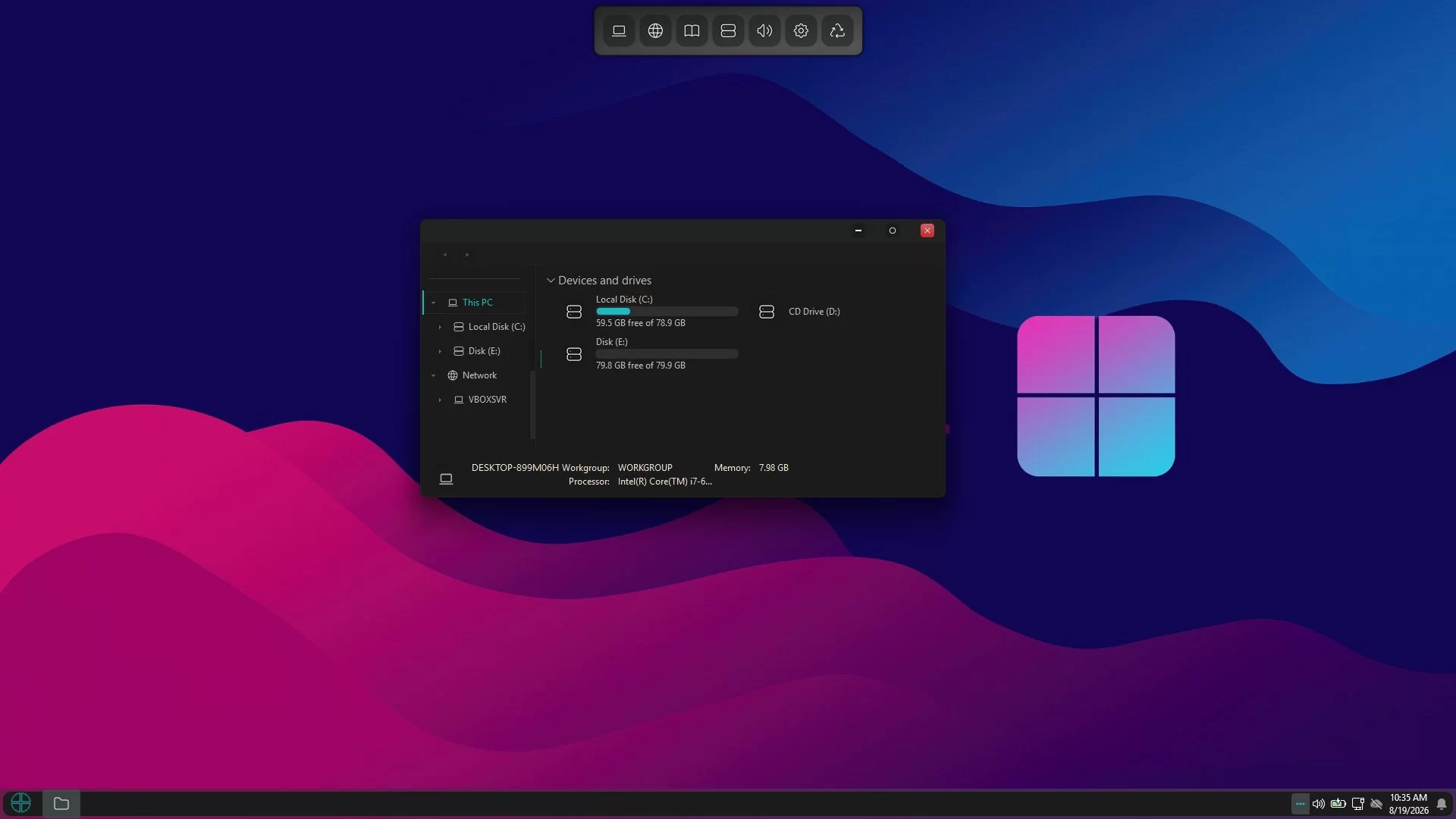The width and height of the screenshot is (1456, 819).
Task: Open the book (Libraries) dock icon
Action: [692, 31]
